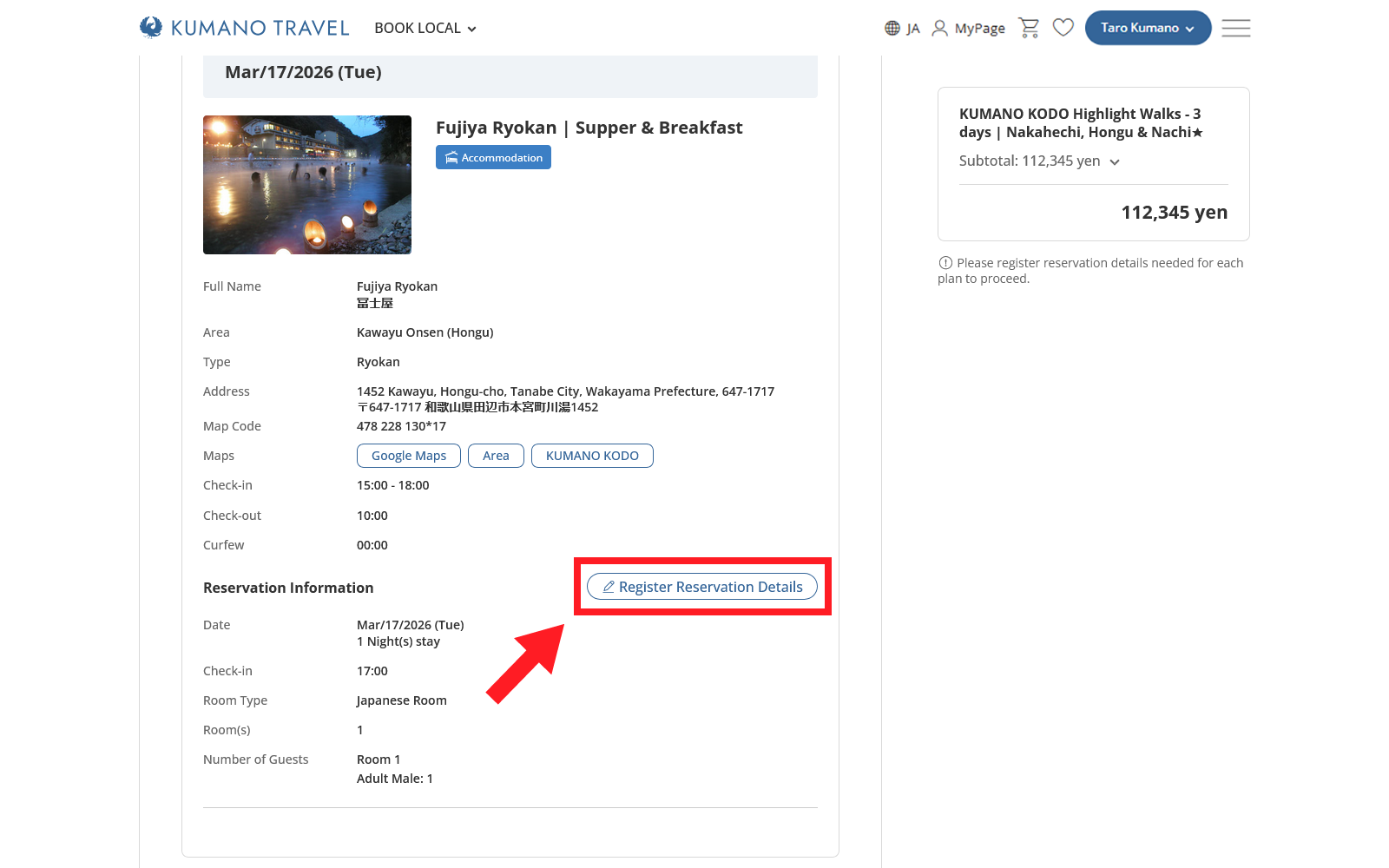This screenshot has width=1389, height=868.
Task: Click the bed icon in Accommodation badge
Action: click(451, 158)
